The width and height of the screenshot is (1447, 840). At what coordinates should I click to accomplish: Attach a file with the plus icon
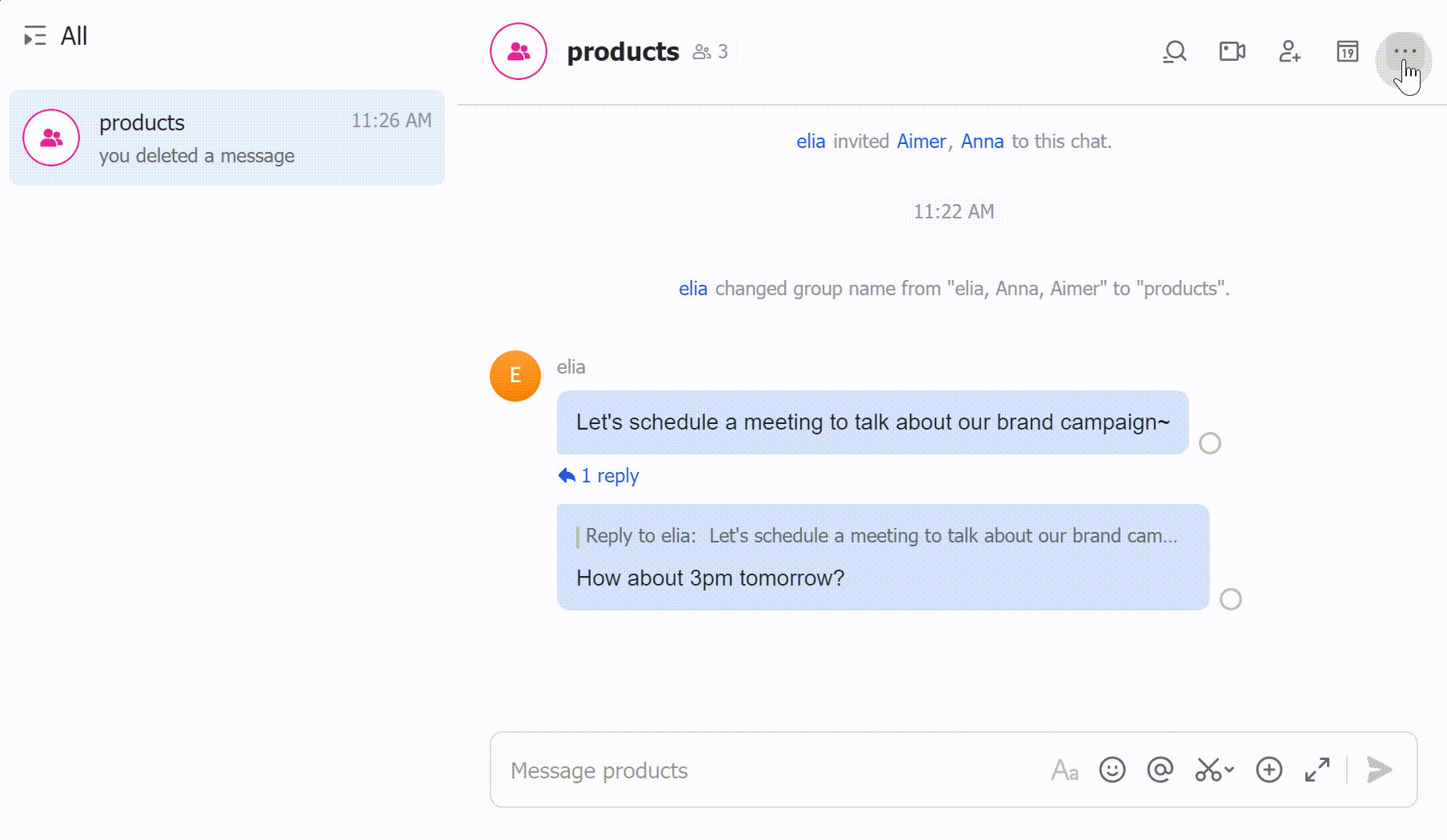point(1268,770)
